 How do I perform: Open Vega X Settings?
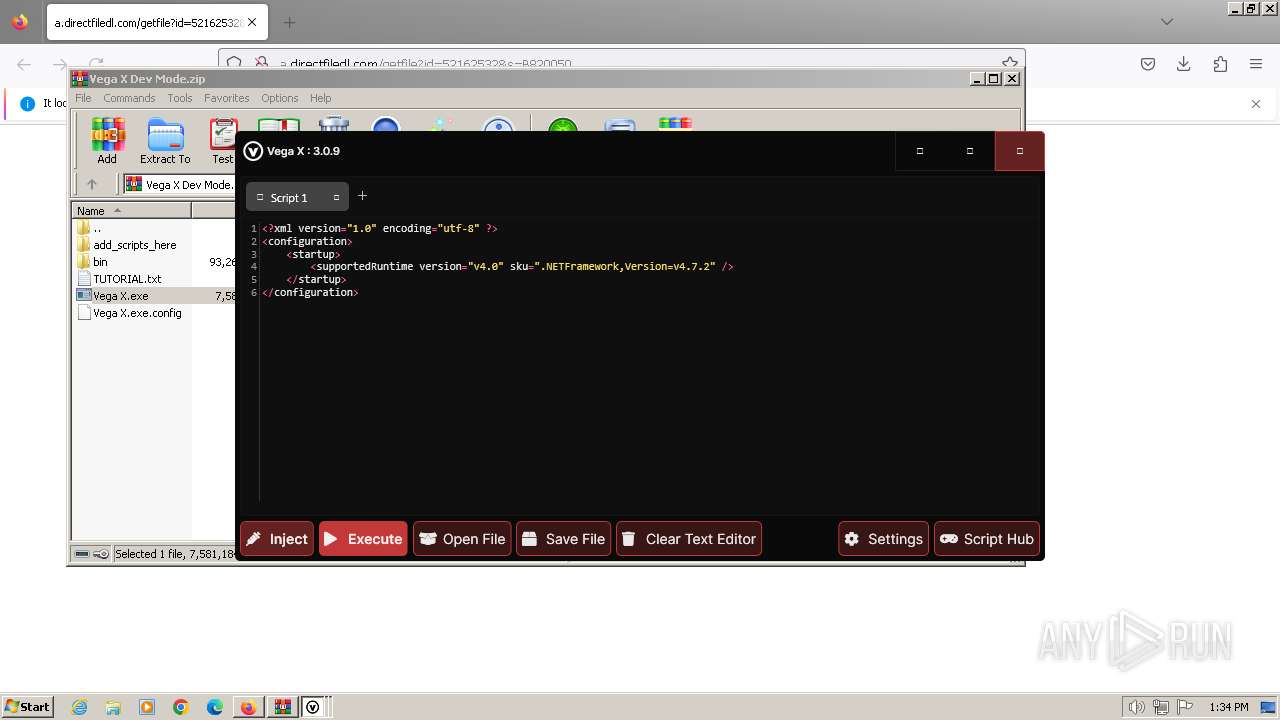(883, 539)
